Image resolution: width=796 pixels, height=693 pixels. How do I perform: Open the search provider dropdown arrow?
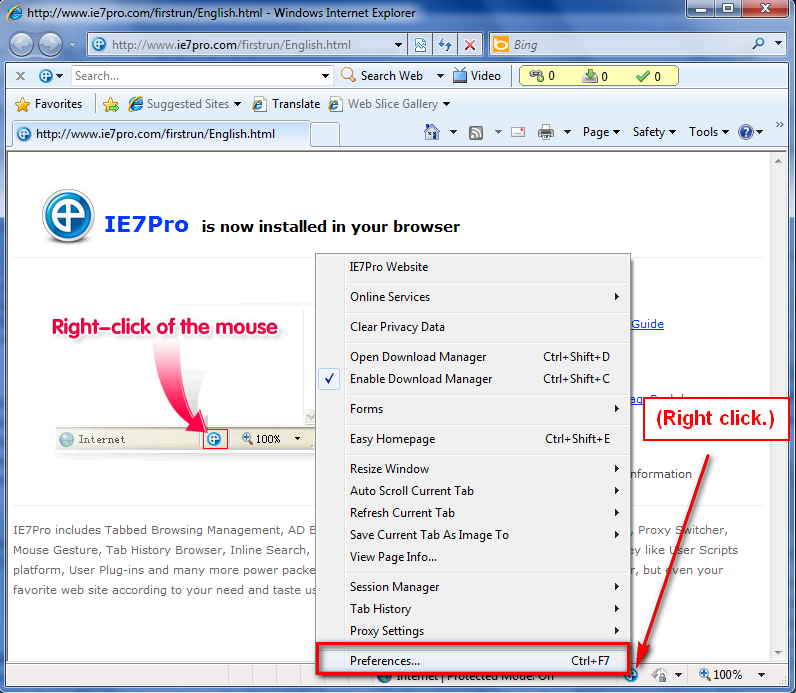tap(779, 44)
